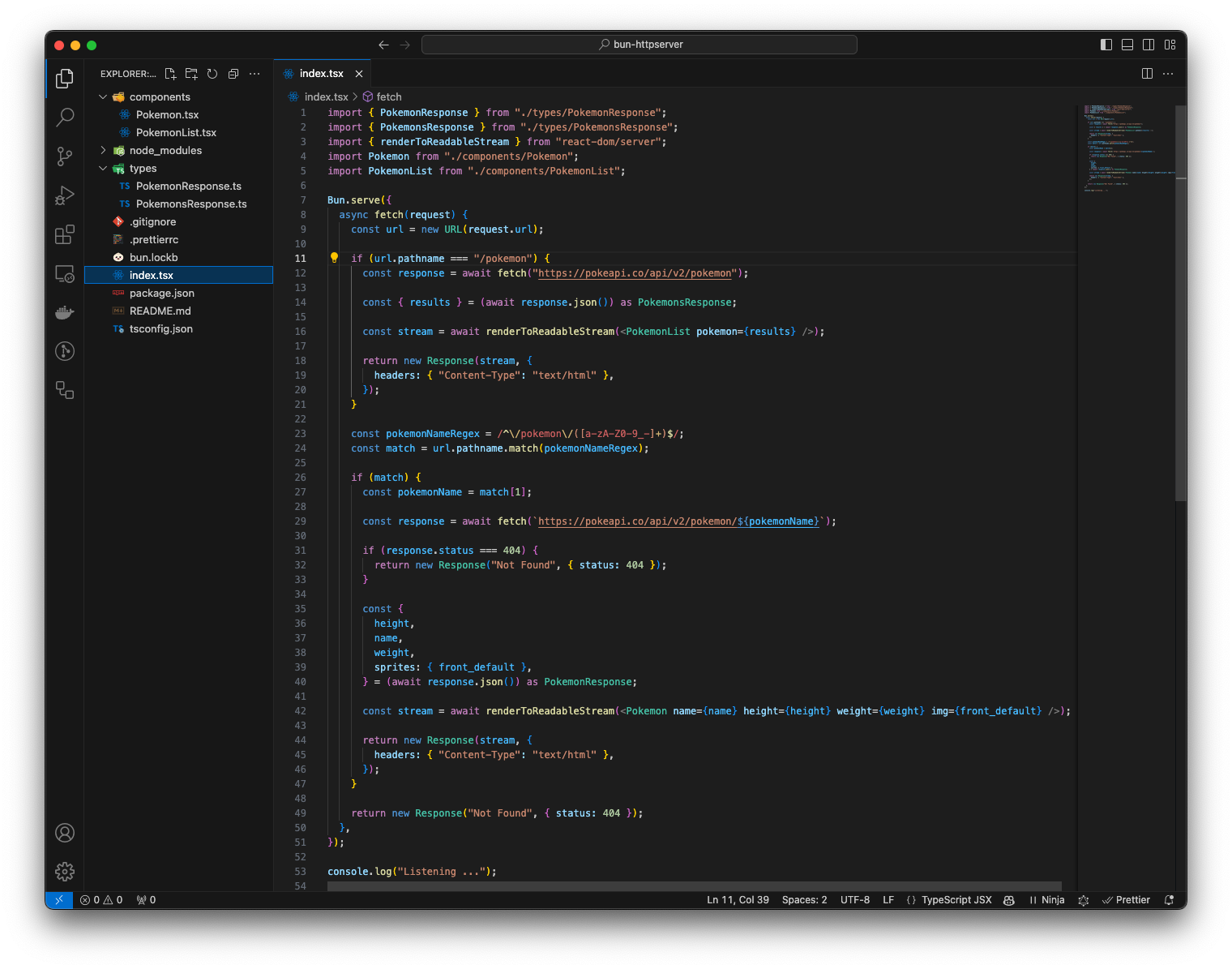1232x969 pixels.
Task: Open the Explorer view in activity bar
Action: [x=65, y=78]
